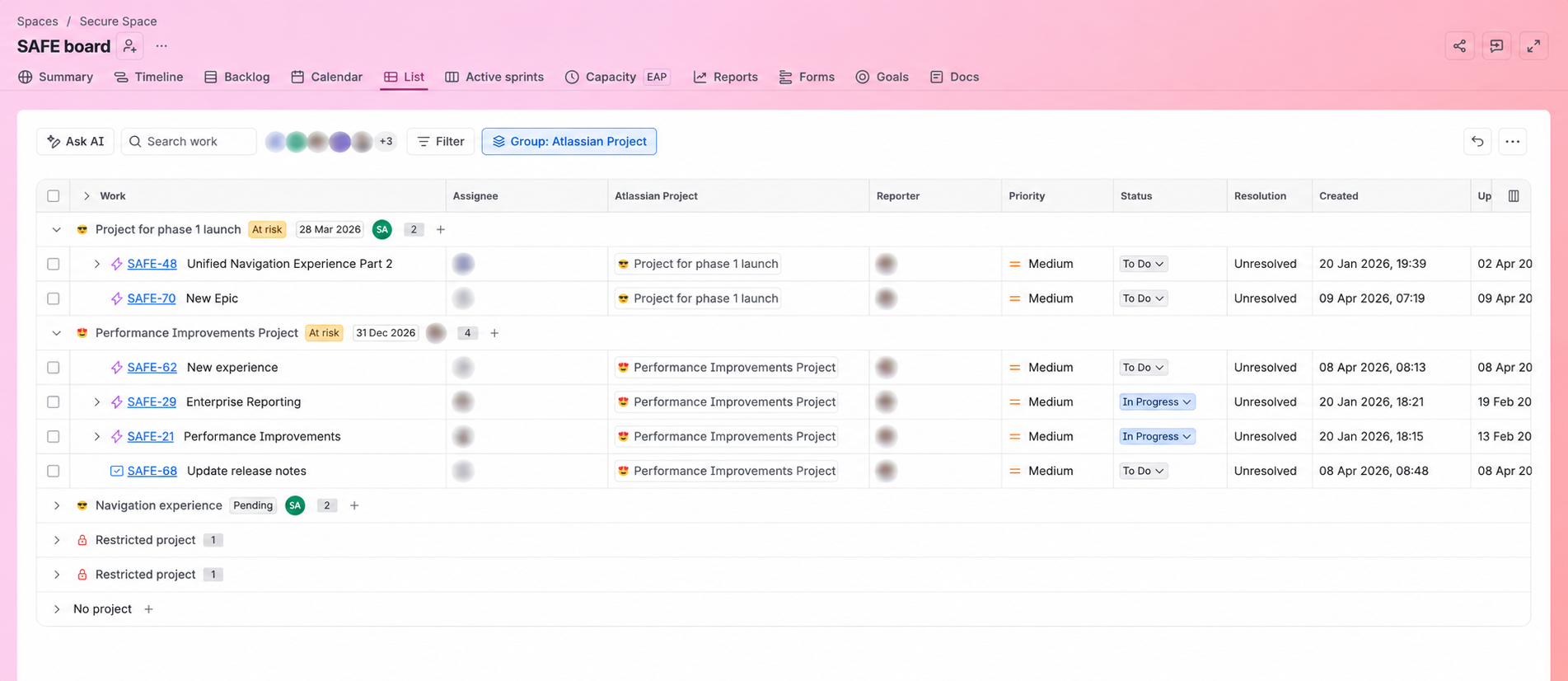Click the add people icon beside SAFE board
This screenshot has height=681, width=1568.
(x=130, y=46)
